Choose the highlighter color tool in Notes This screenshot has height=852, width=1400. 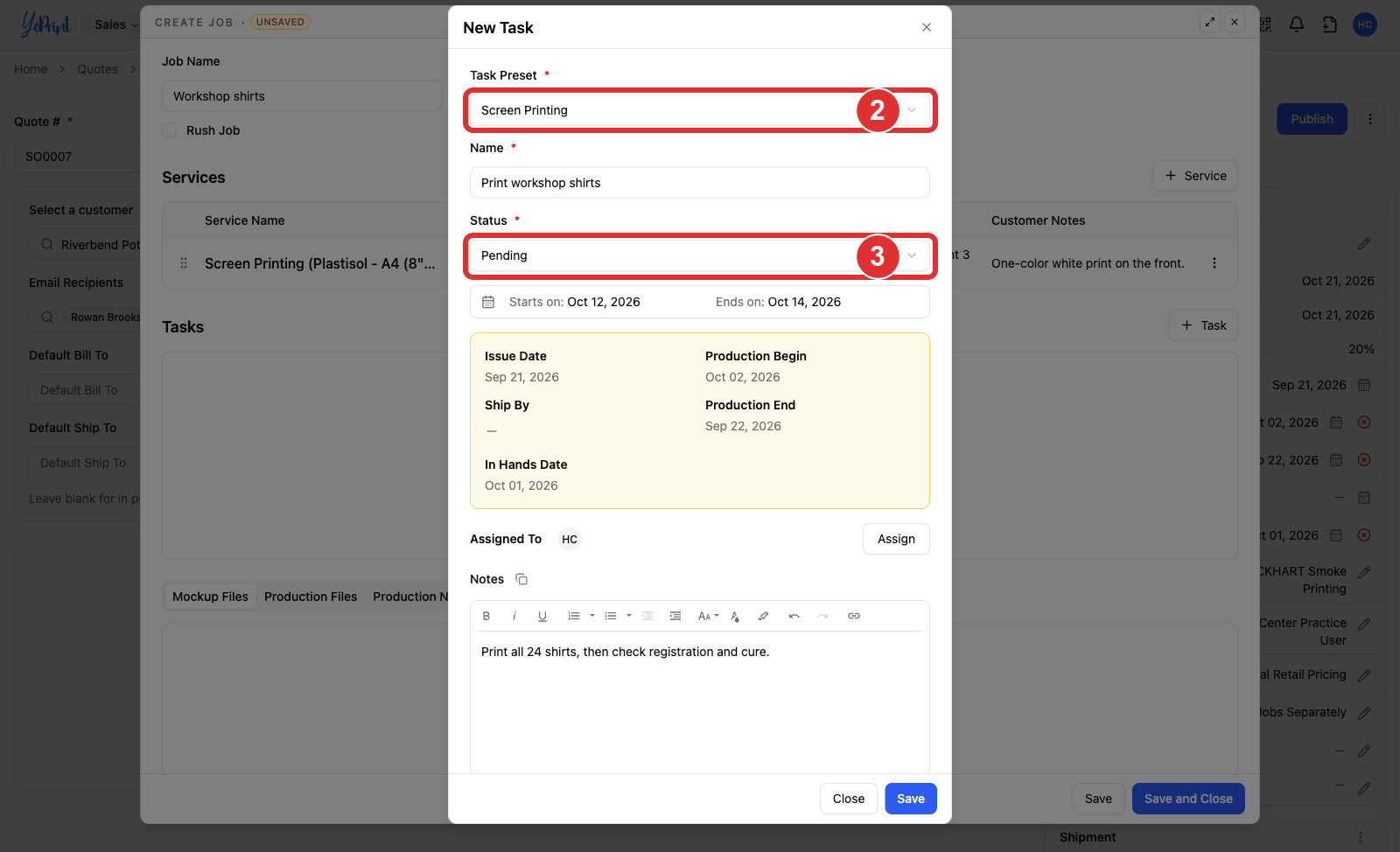(763, 616)
